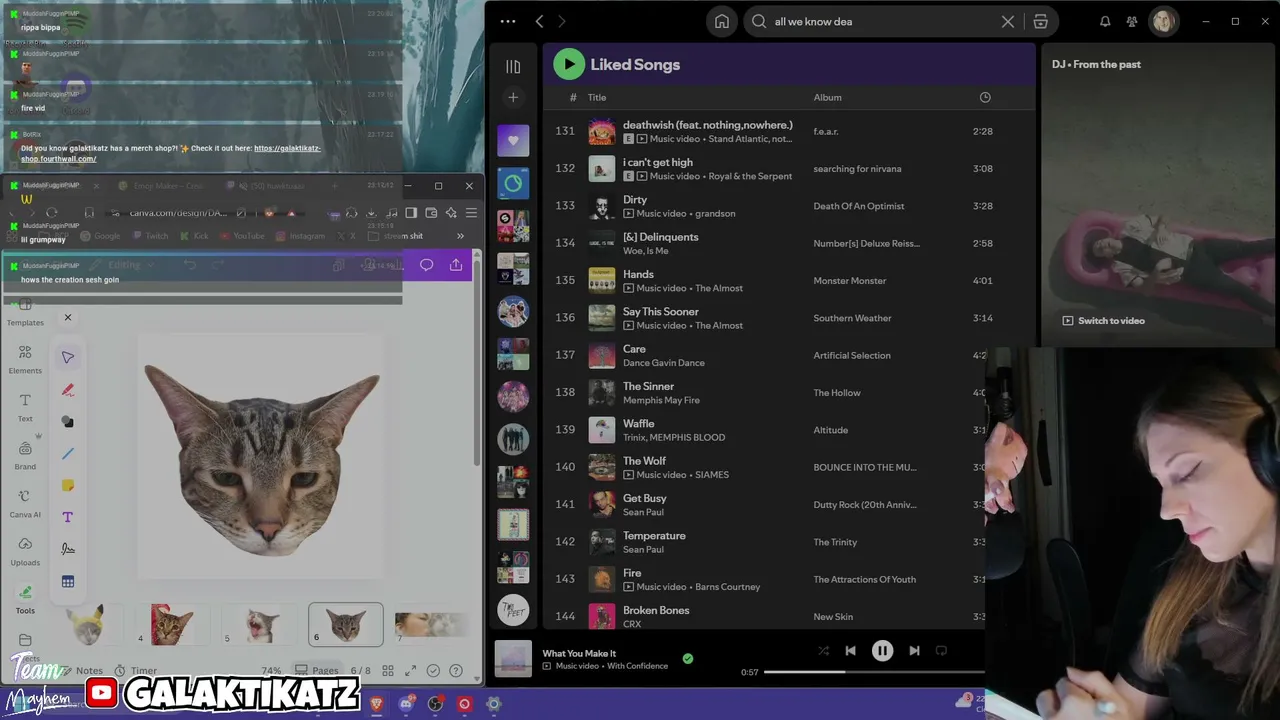
Task: Select song 'i can't get high'
Action: point(658,162)
